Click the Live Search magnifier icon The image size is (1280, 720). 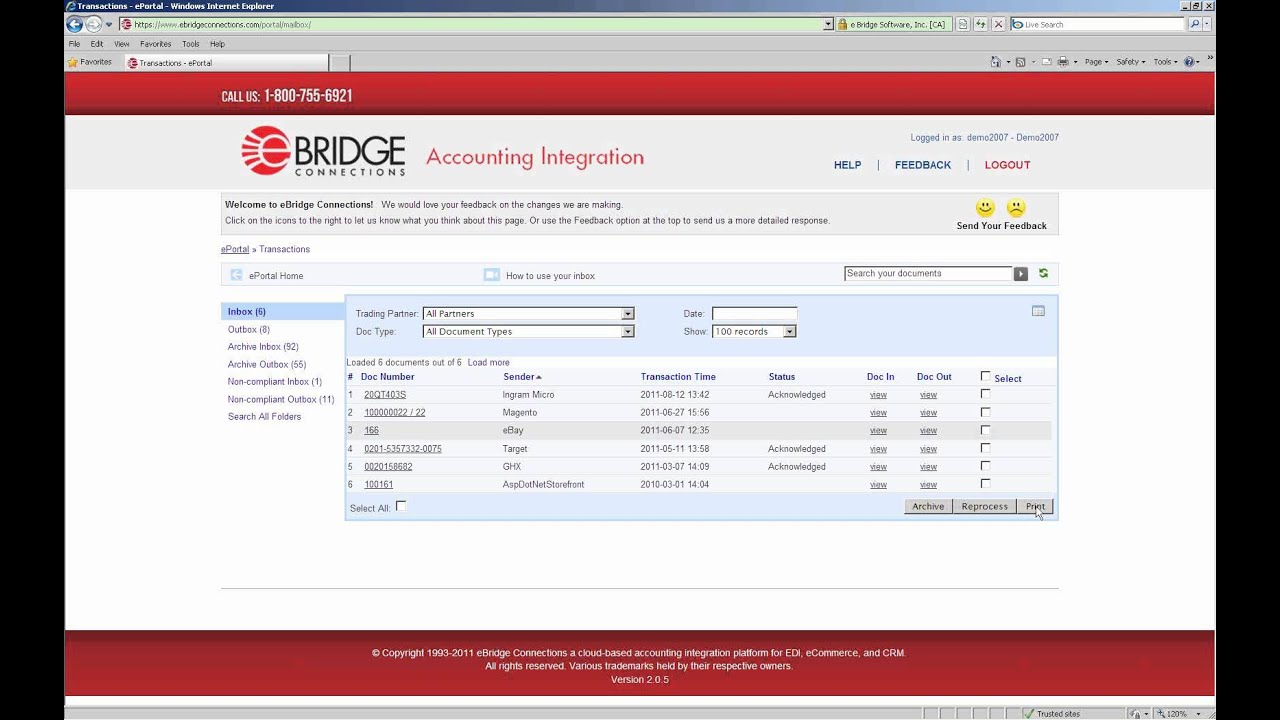pyautogui.click(x=1194, y=24)
